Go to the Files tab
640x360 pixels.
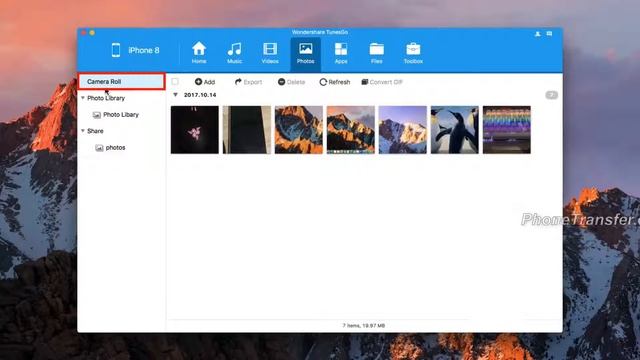[376, 53]
